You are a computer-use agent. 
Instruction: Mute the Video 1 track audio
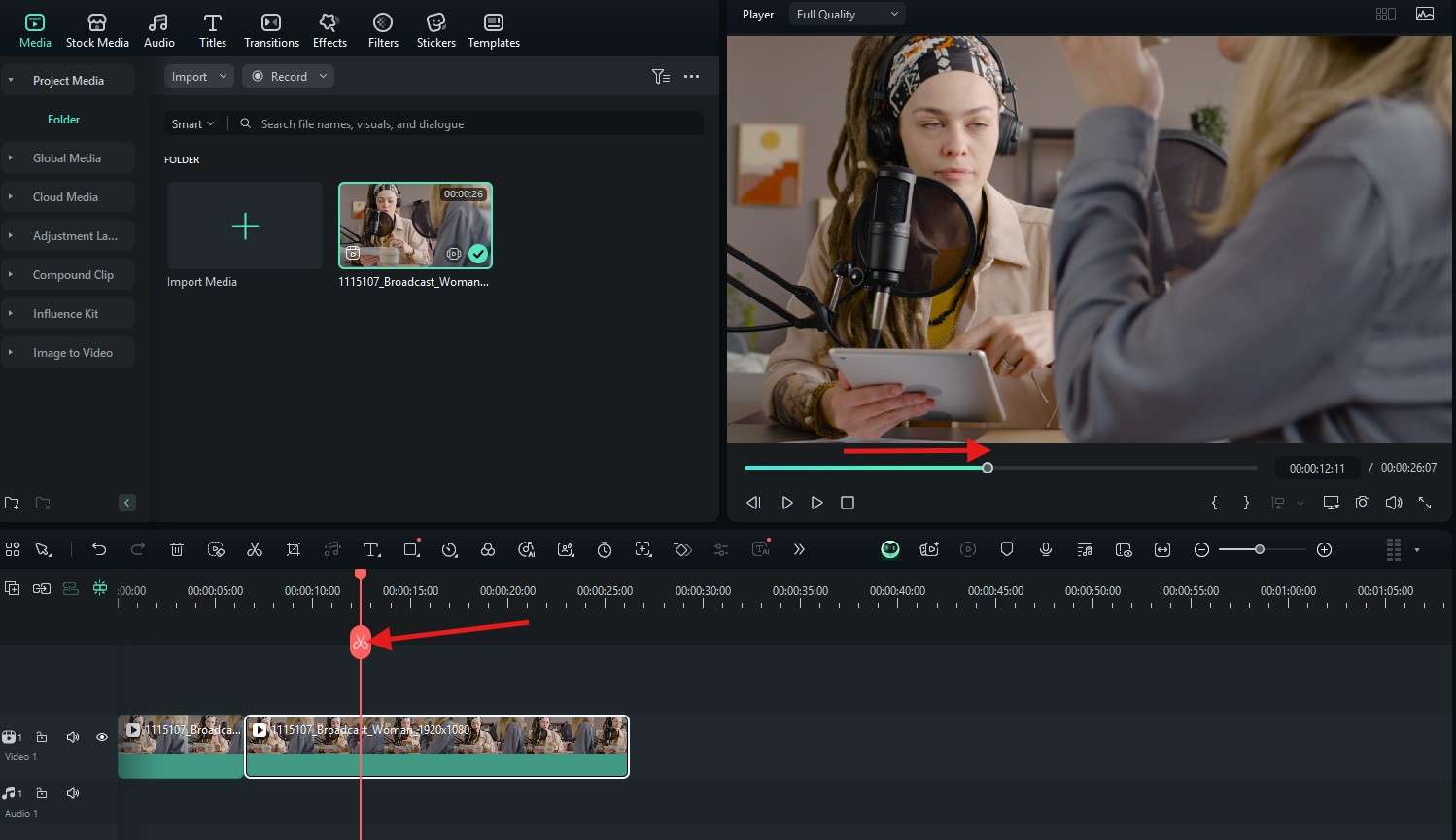click(72, 737)
